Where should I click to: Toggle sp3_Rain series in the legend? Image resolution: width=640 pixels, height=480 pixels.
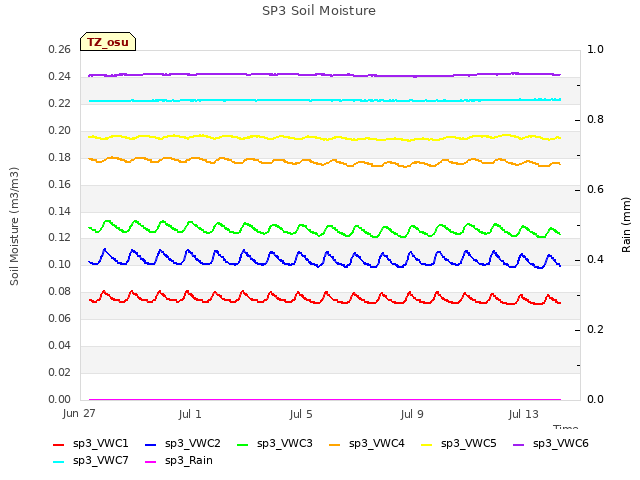point(179,460)
